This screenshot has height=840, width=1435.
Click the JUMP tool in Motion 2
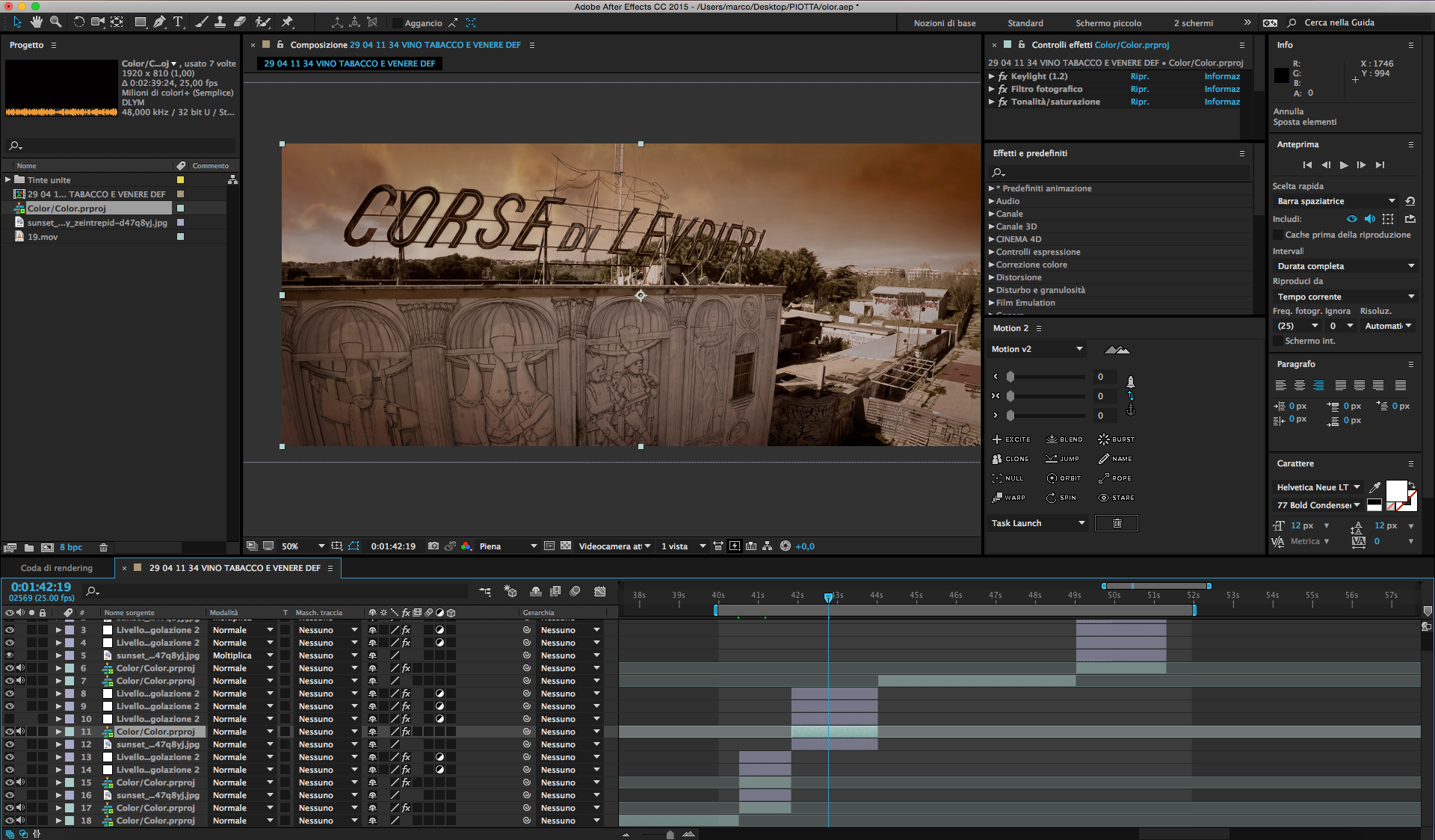coord(1062,459)
